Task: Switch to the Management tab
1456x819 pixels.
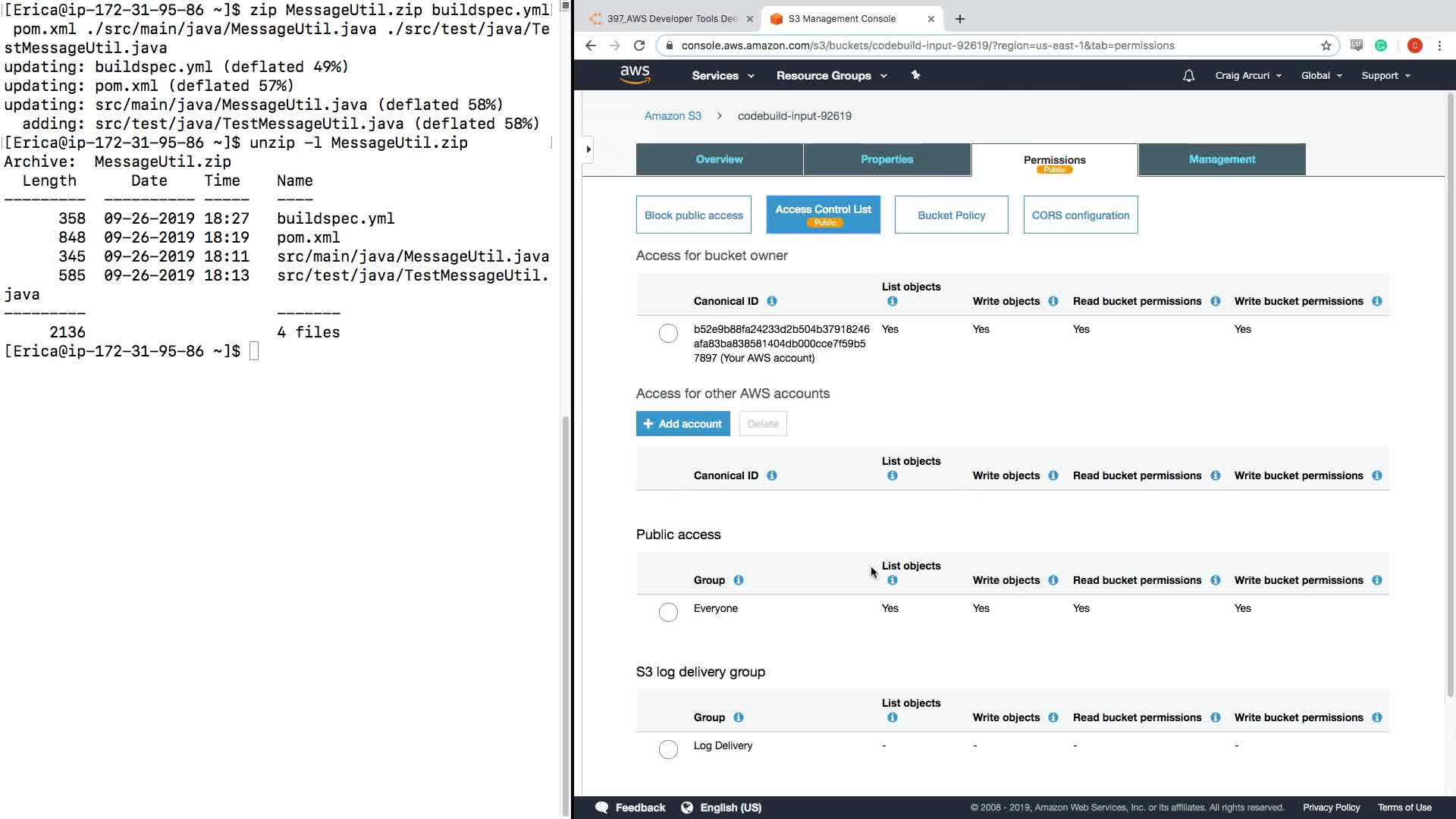Action: [1222, 159]
